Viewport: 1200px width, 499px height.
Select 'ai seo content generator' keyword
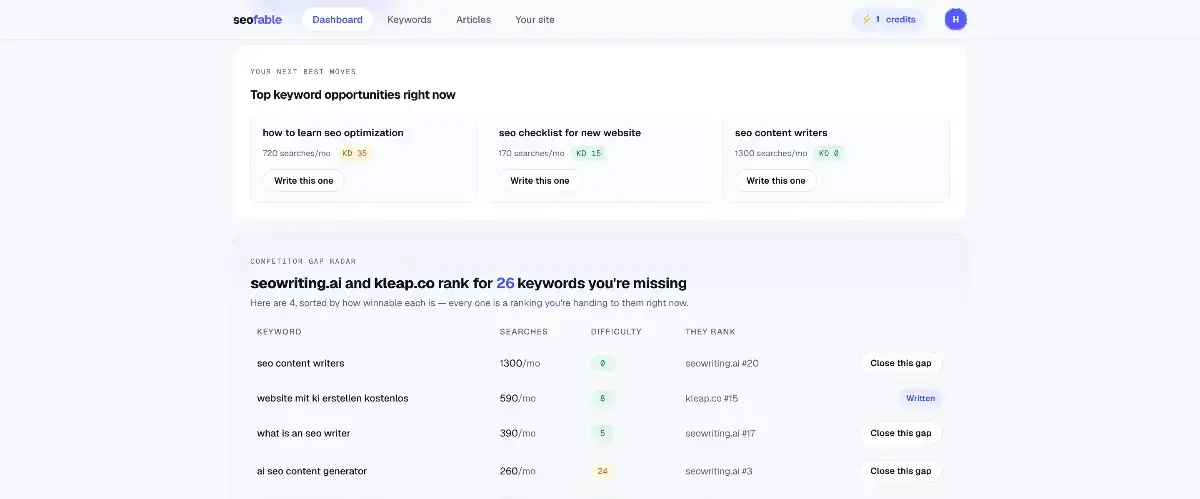[312, 471]
